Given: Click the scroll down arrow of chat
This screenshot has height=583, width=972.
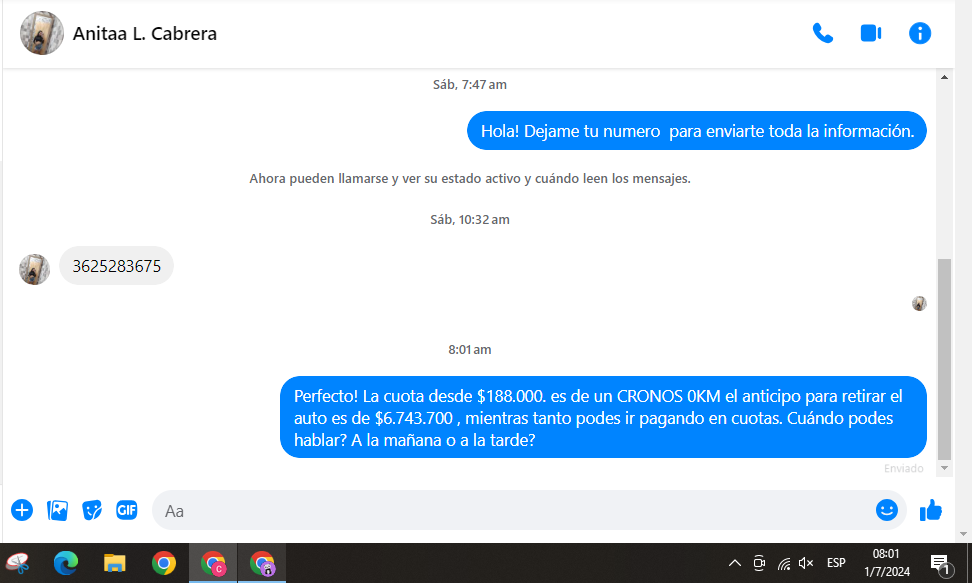Looking at the screenshot, I should tap(943, 468).
